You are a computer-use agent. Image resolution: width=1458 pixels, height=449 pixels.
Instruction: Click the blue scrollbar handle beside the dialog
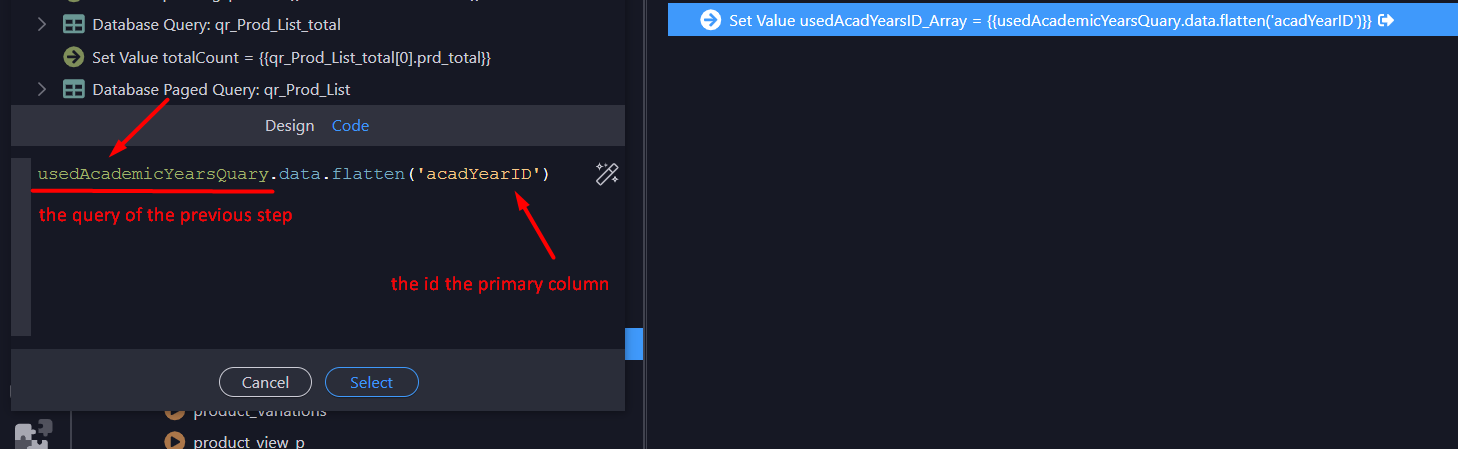tap(634, 344)
